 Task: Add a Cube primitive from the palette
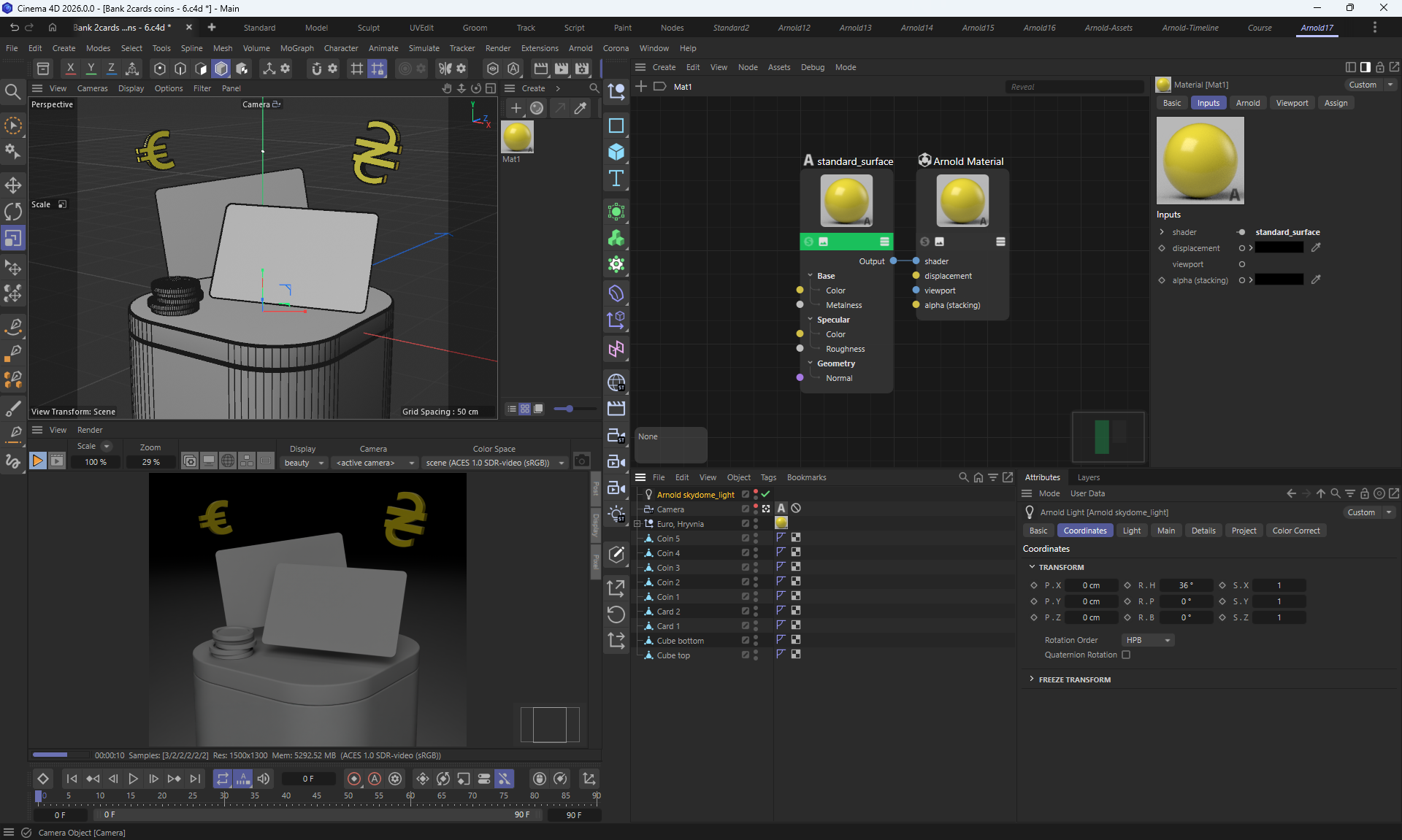pos(616,152)
